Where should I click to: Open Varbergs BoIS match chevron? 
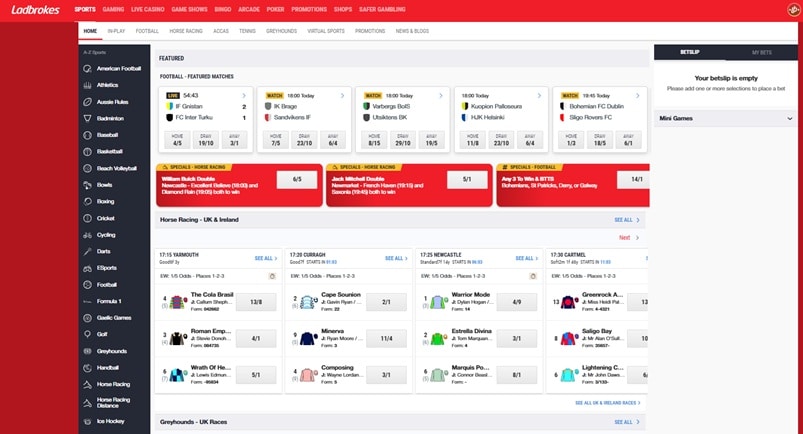tap(441, 96)
